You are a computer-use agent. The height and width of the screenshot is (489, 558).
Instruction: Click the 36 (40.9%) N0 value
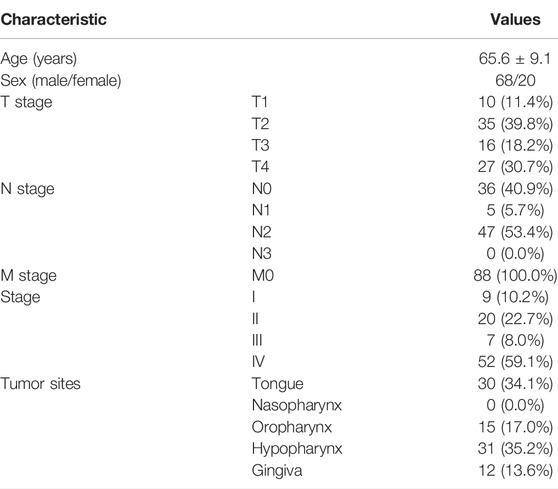click(x=515, y=189)
